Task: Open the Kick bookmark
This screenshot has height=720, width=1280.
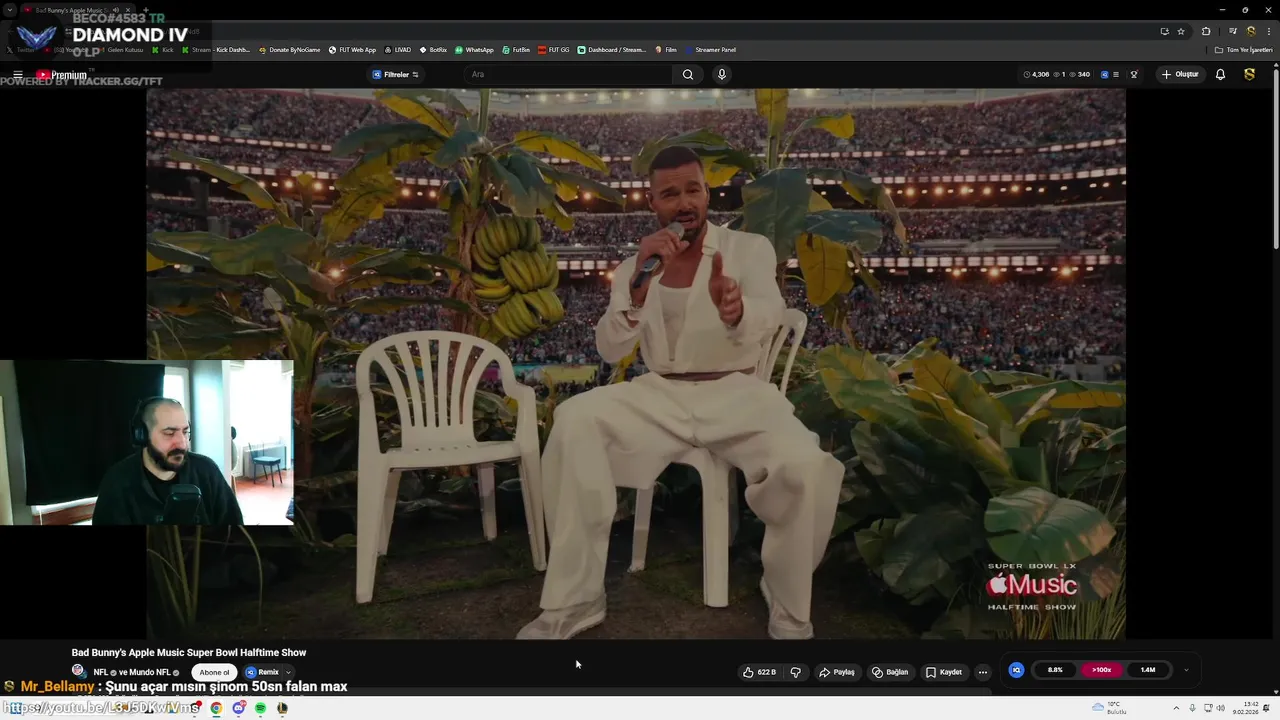Action: [162, 49]
